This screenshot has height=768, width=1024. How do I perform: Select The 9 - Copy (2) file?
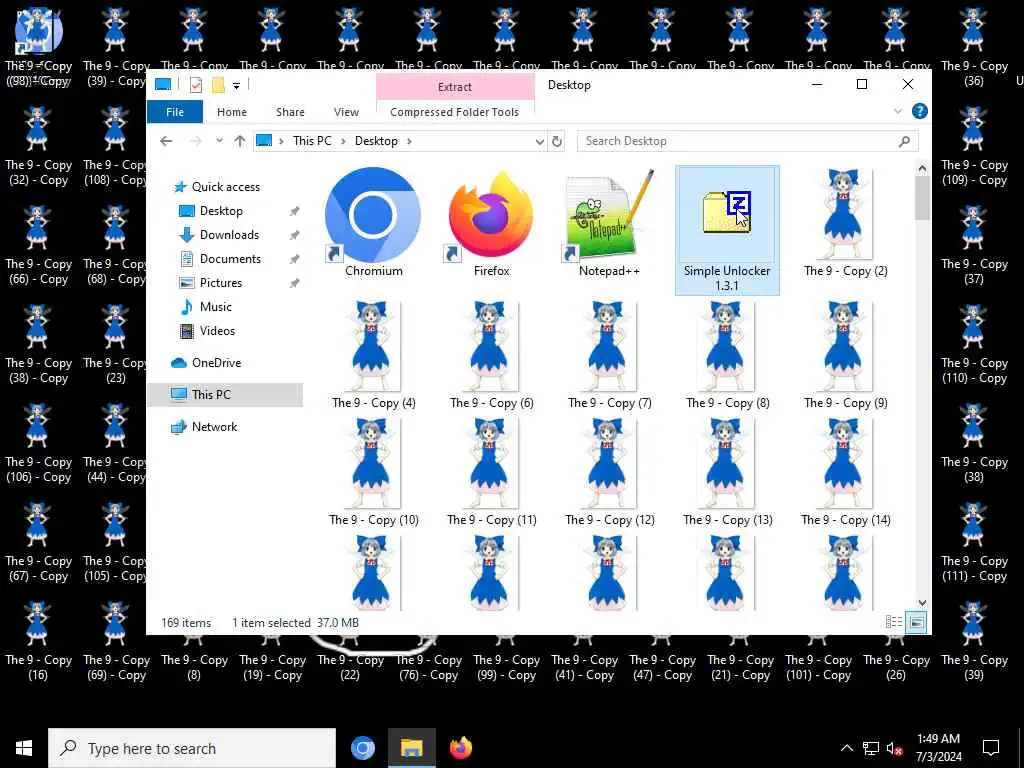click(x=846, y=223)
